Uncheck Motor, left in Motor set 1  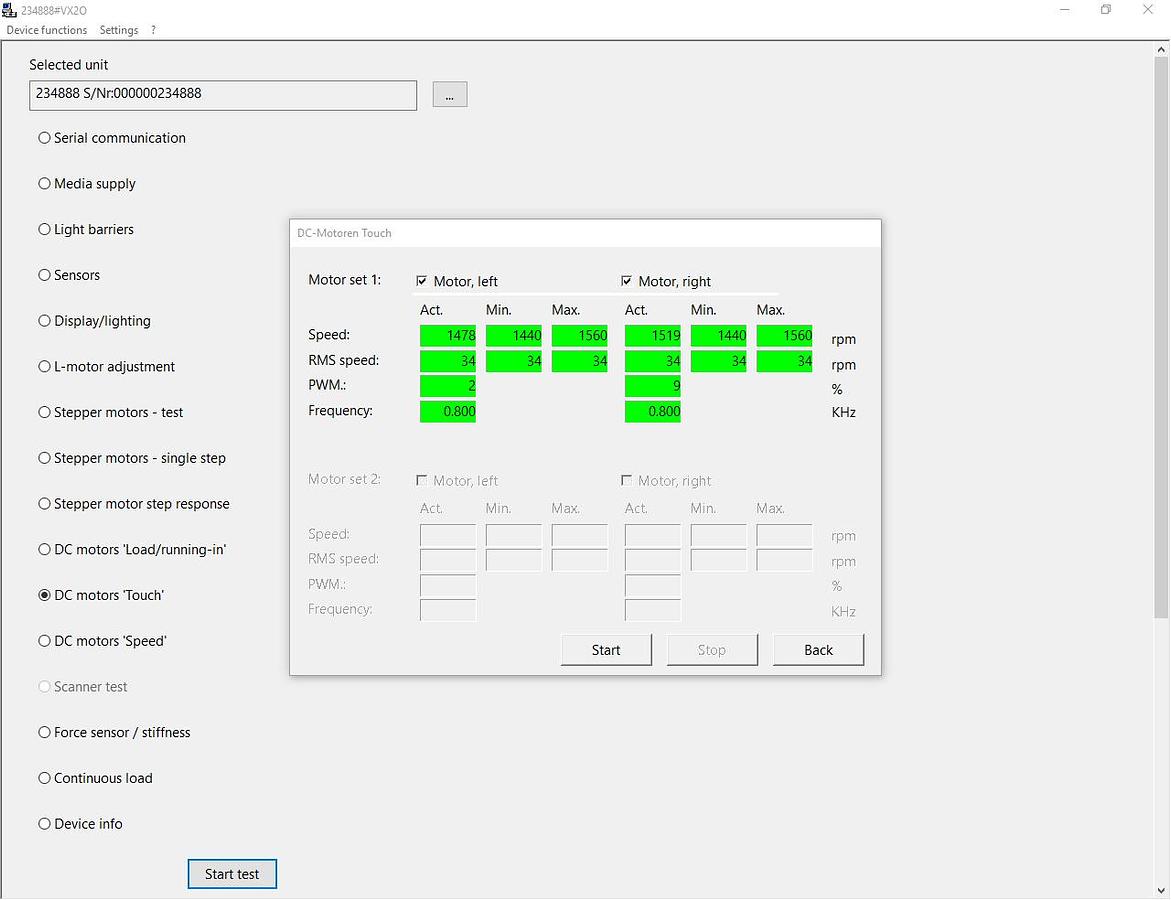[421, 281]
